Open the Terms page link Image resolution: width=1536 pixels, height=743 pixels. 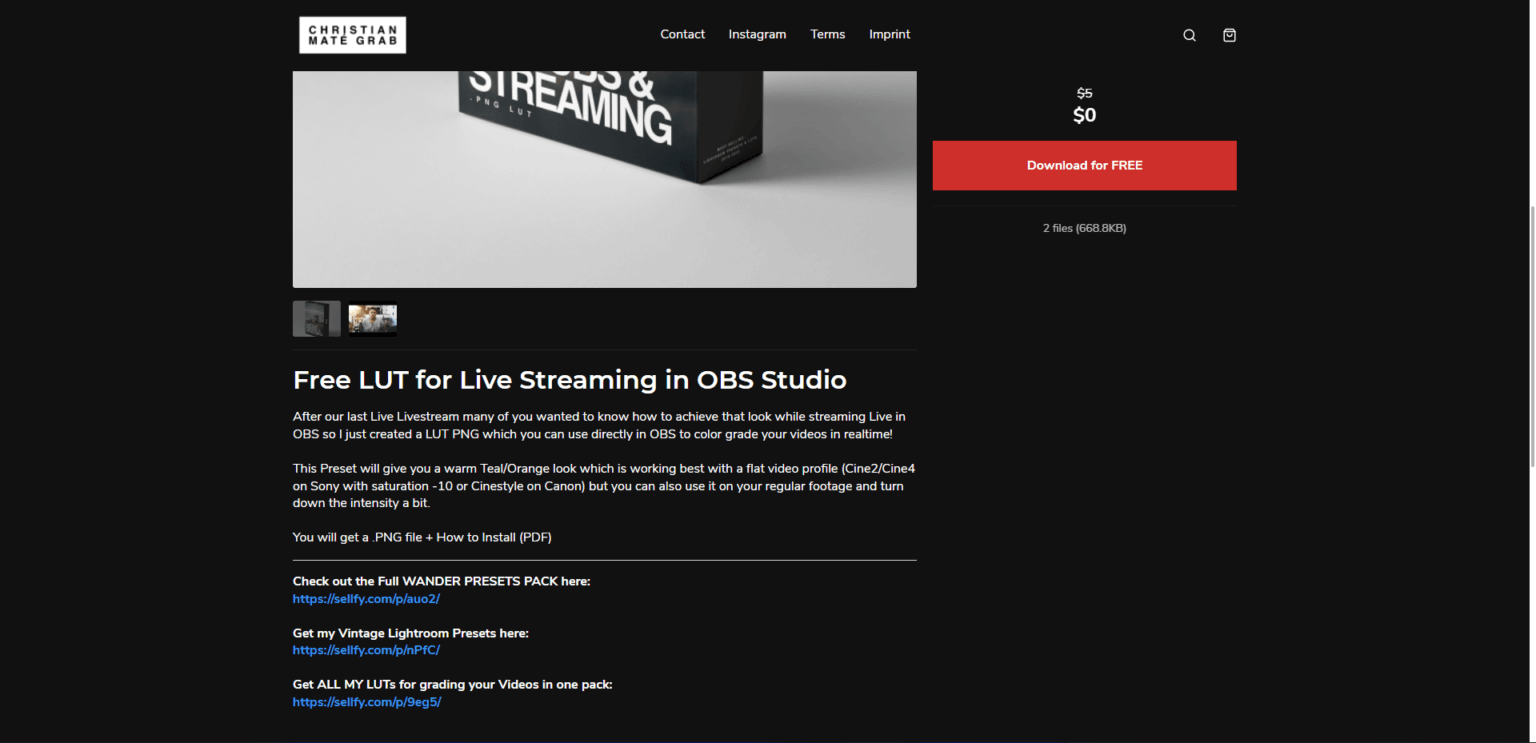coord(827,33)
